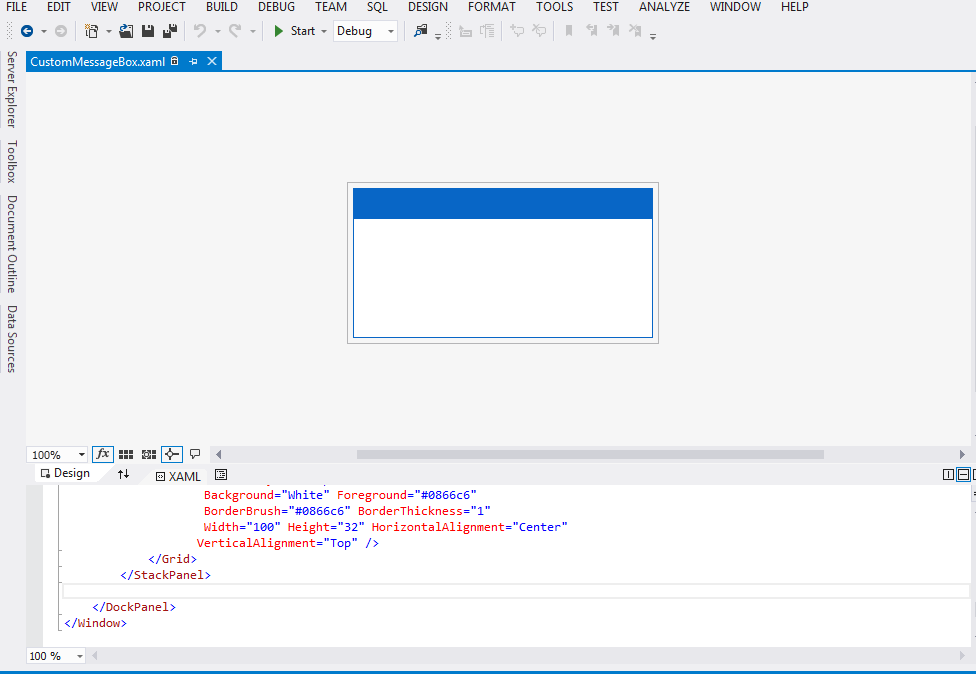
Task: Open Find in Files from the toolbar
Action: coord(421,30)
